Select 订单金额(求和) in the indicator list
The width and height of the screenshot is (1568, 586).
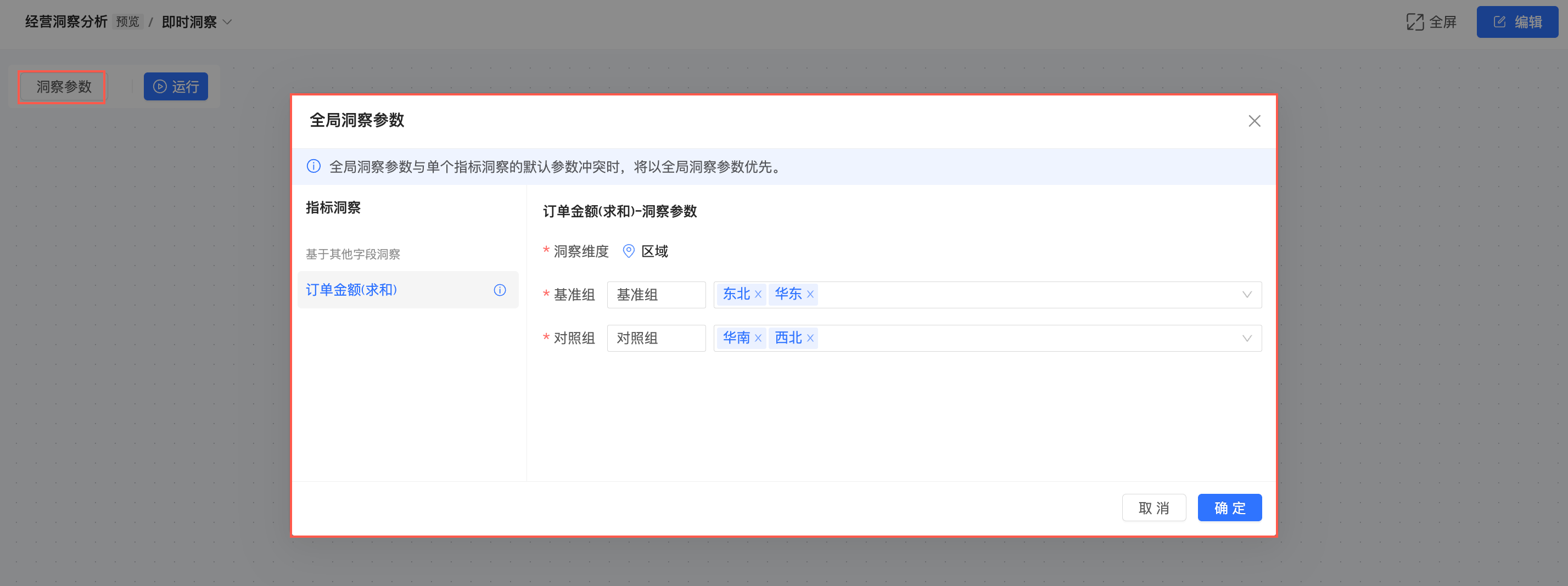click(x=408, y=290)
